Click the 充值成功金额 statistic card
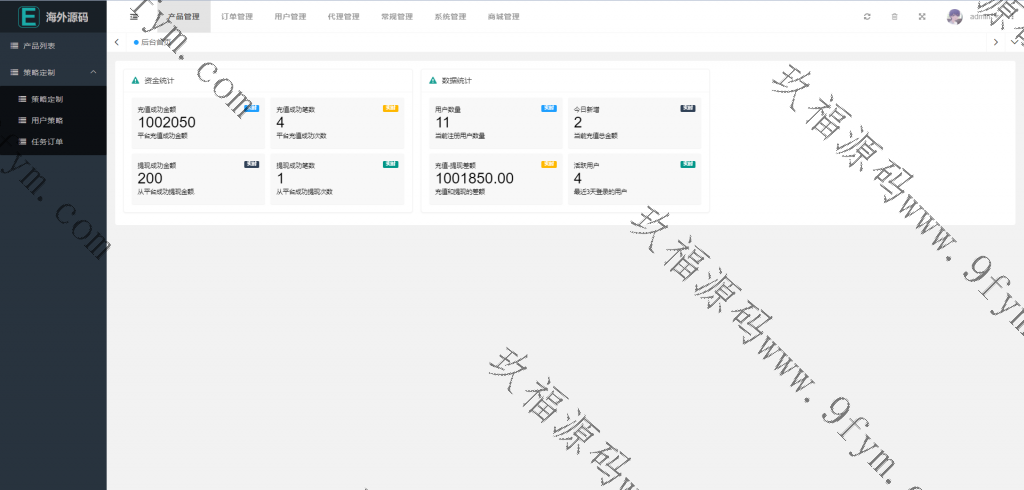The width and height of the screenshot is (1024, 490). click(193, 121)
